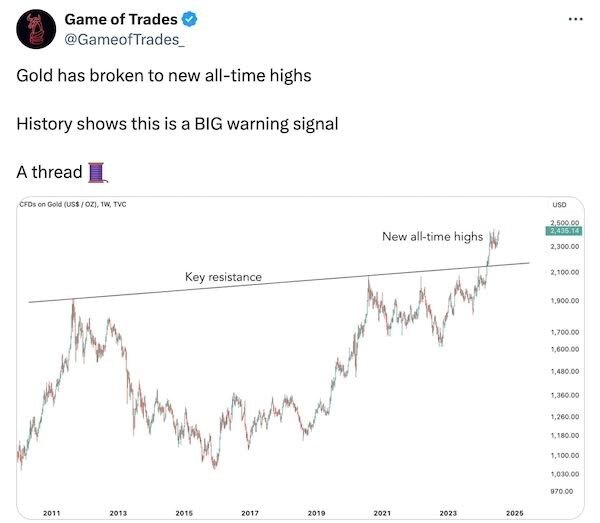
Task: Open the three-dot more options menu
Action: pyautogui.click(x=576, y=19)
